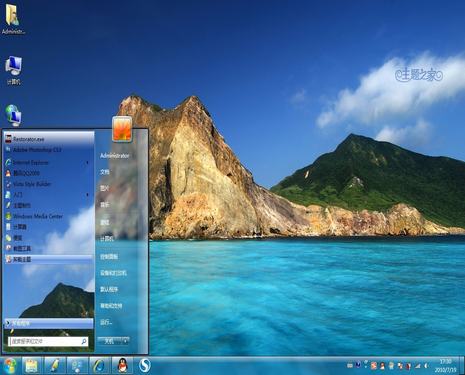Screen dimensions: 465x375
Task: Click the Windows Start orb
Action: (x=10, y=366)
